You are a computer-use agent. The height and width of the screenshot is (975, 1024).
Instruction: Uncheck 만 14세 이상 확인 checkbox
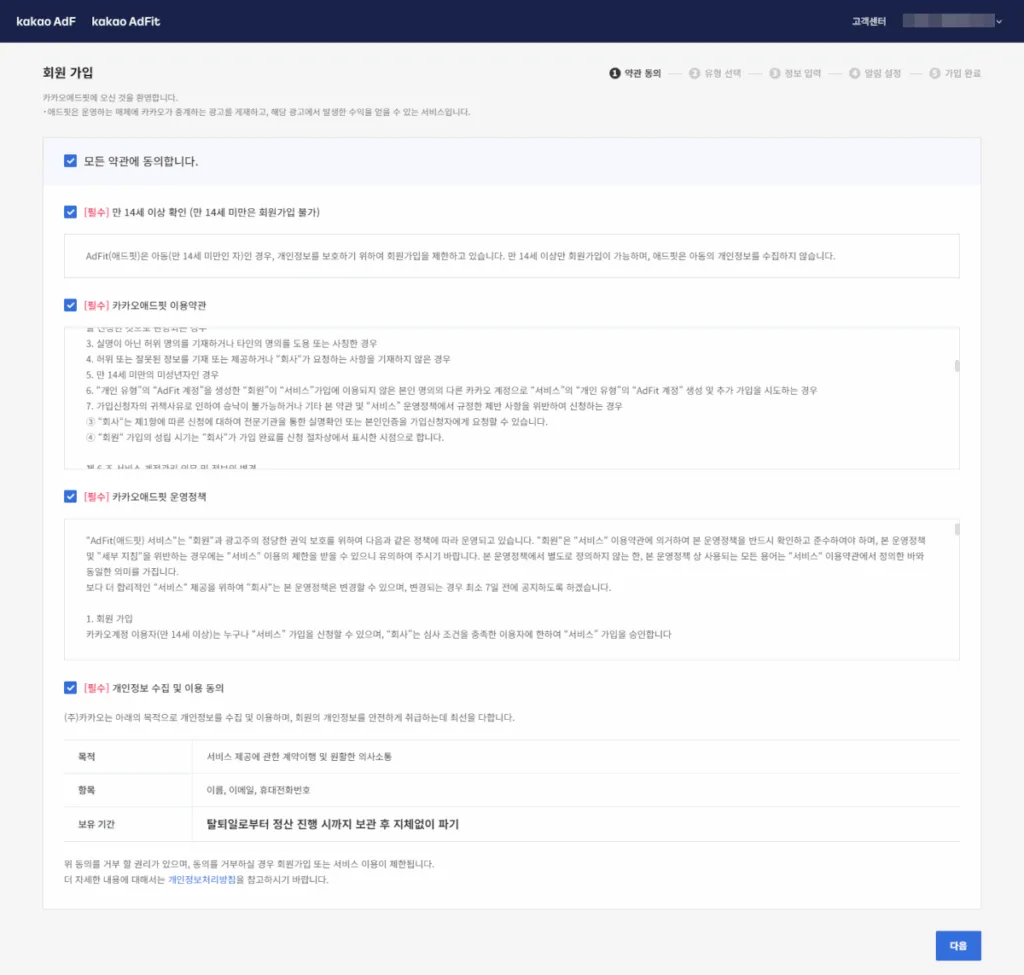[70, 212]
